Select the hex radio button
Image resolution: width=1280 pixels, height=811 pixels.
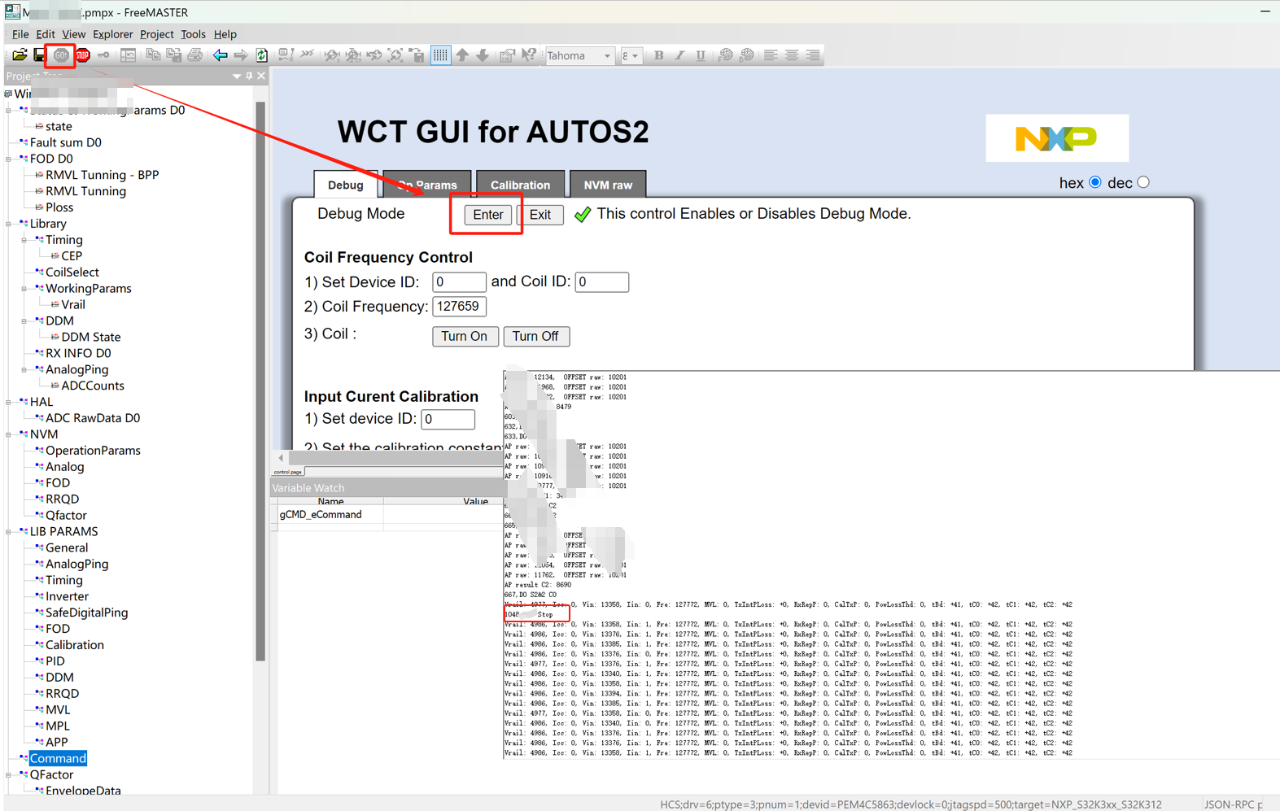tap(1094, 182)
